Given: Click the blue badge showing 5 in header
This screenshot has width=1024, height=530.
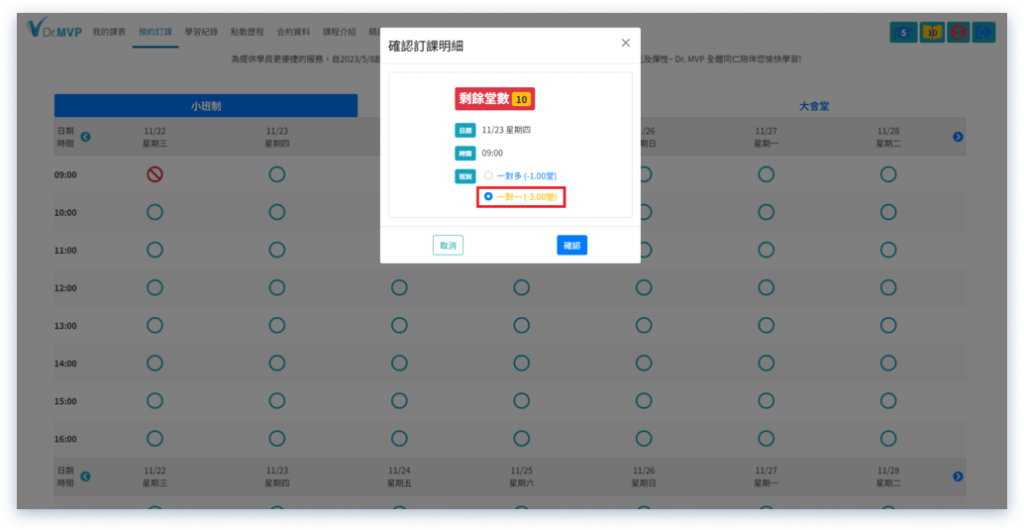Looking at the screenshot, I should coord(904,32).
